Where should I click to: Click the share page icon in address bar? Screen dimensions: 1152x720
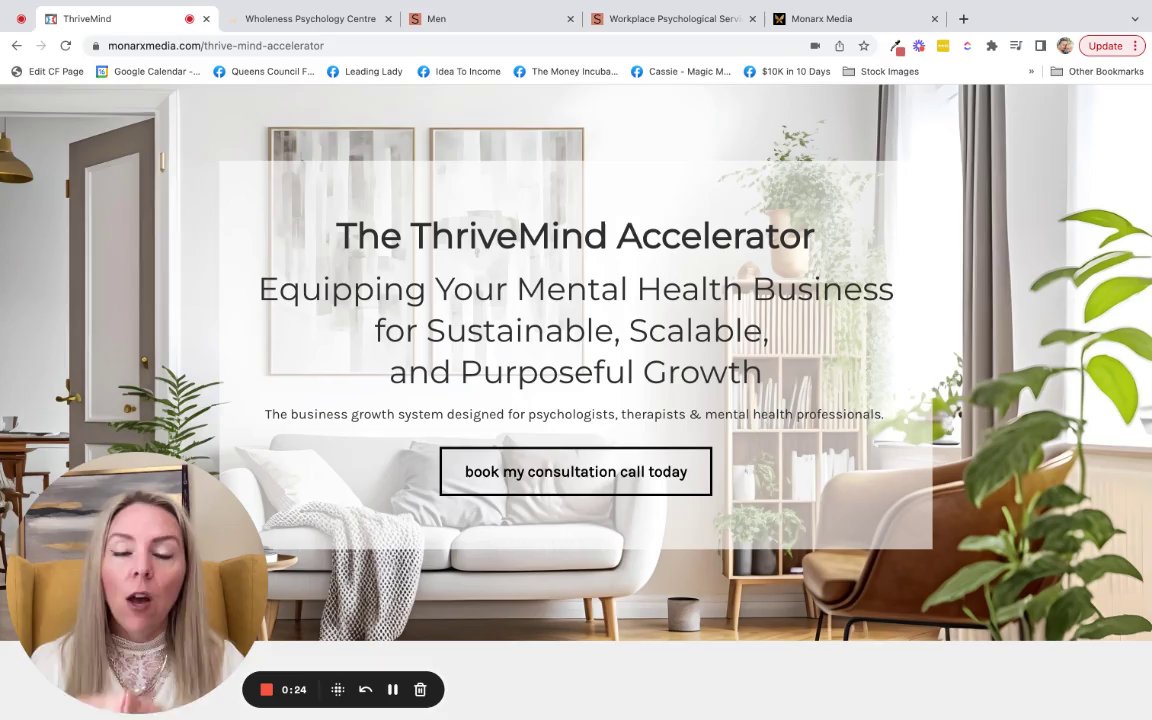(839, 46)
